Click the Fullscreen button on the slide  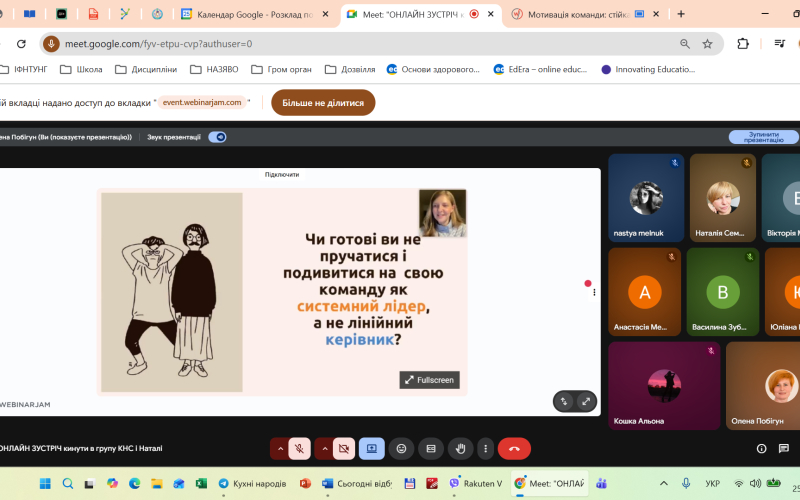[x=429, y=380]
